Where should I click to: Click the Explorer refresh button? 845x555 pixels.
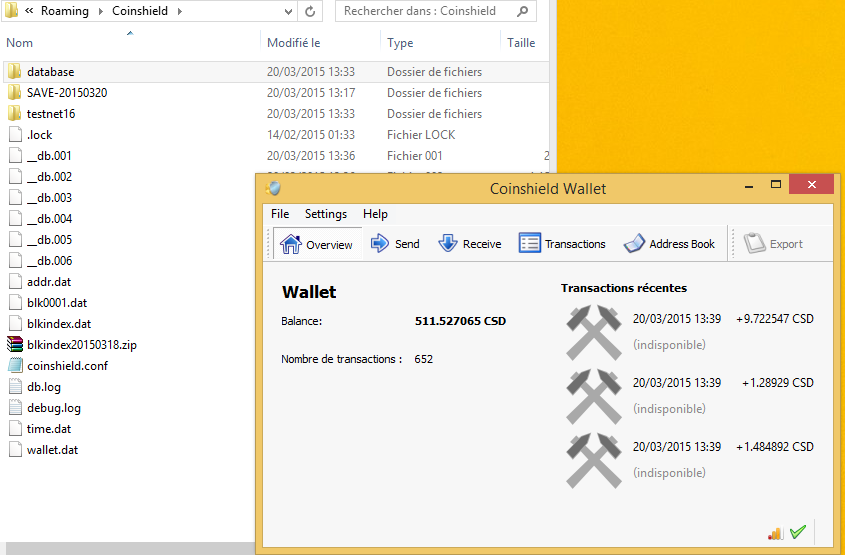[x=310, y=11]
